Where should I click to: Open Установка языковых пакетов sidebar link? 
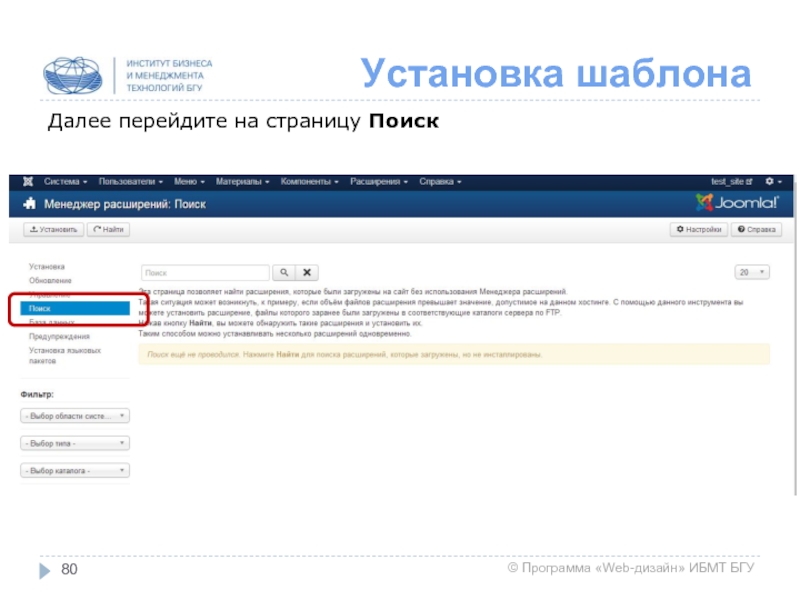65,356
